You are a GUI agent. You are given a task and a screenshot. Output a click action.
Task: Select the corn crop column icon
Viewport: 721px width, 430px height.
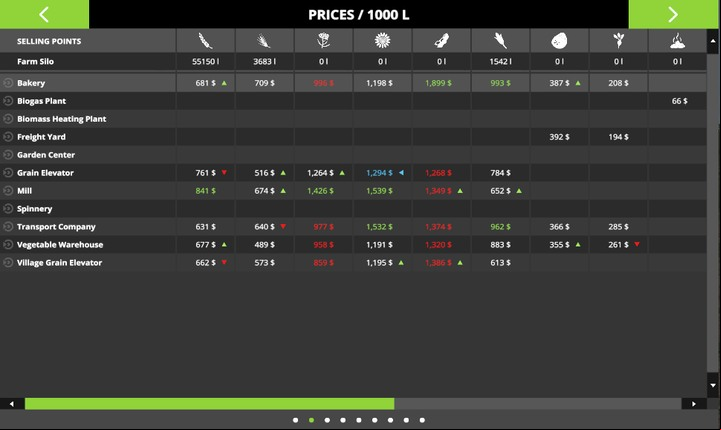point(500,41)
